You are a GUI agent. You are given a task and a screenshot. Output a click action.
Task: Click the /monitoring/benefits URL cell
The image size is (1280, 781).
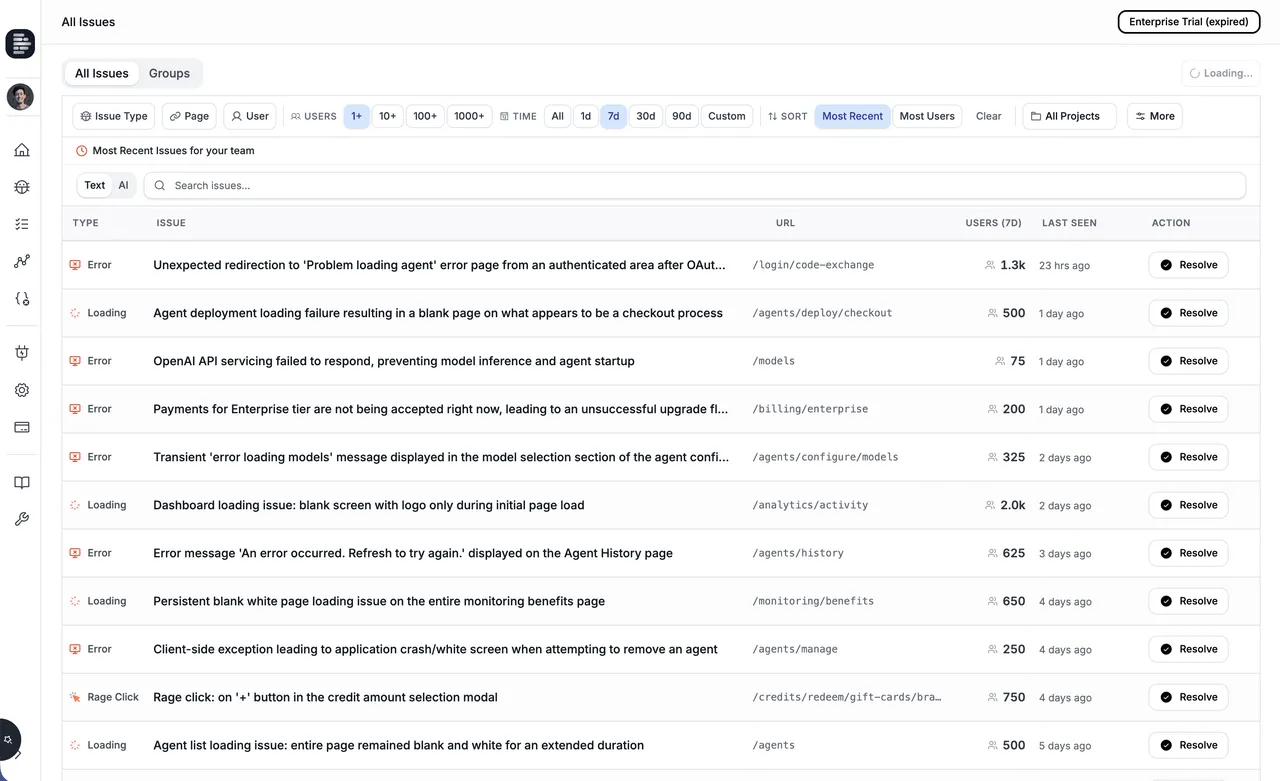point(813,601)
